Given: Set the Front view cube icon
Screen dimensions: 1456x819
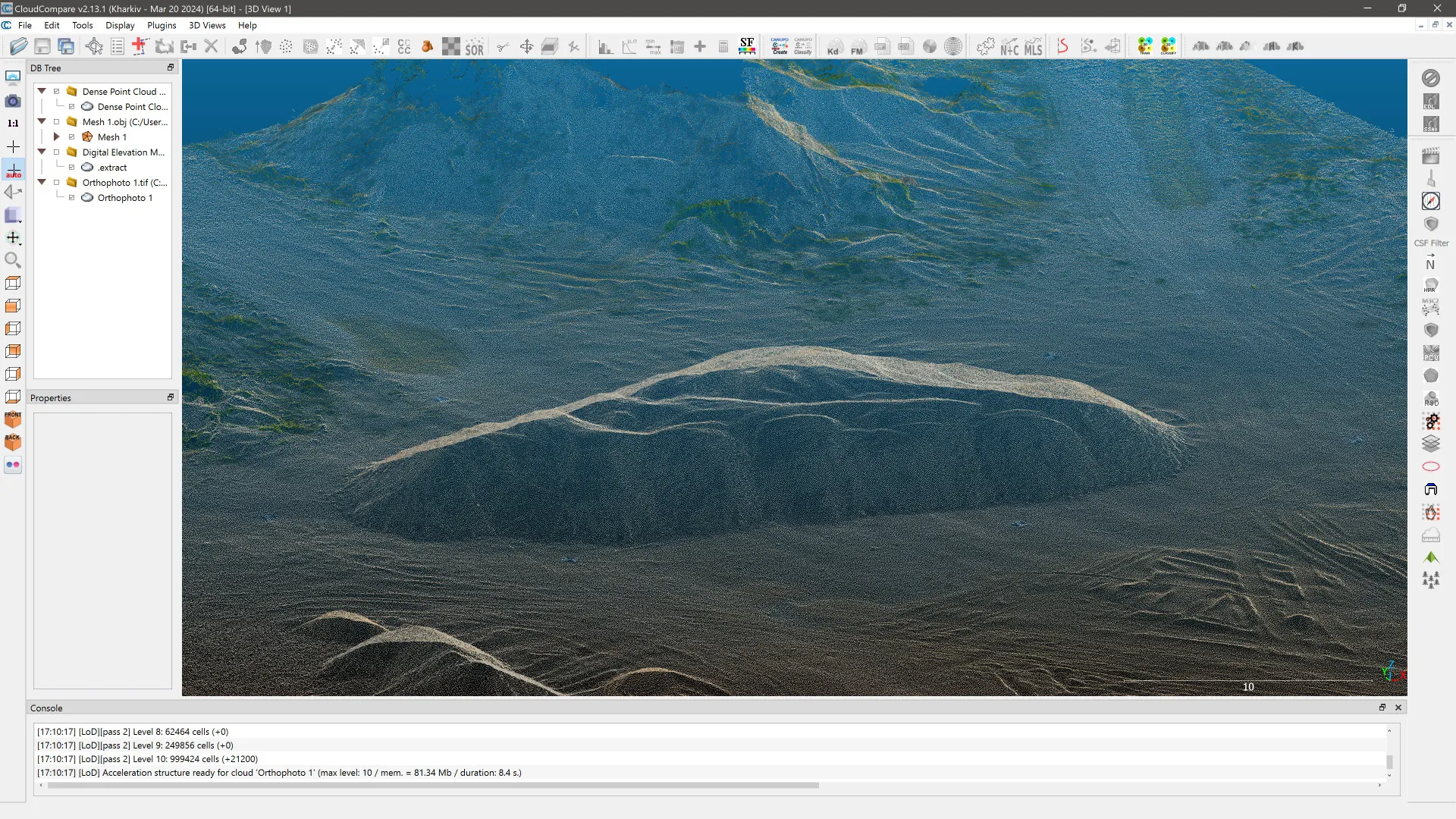Looking at the screenshot, I should 13,419.
